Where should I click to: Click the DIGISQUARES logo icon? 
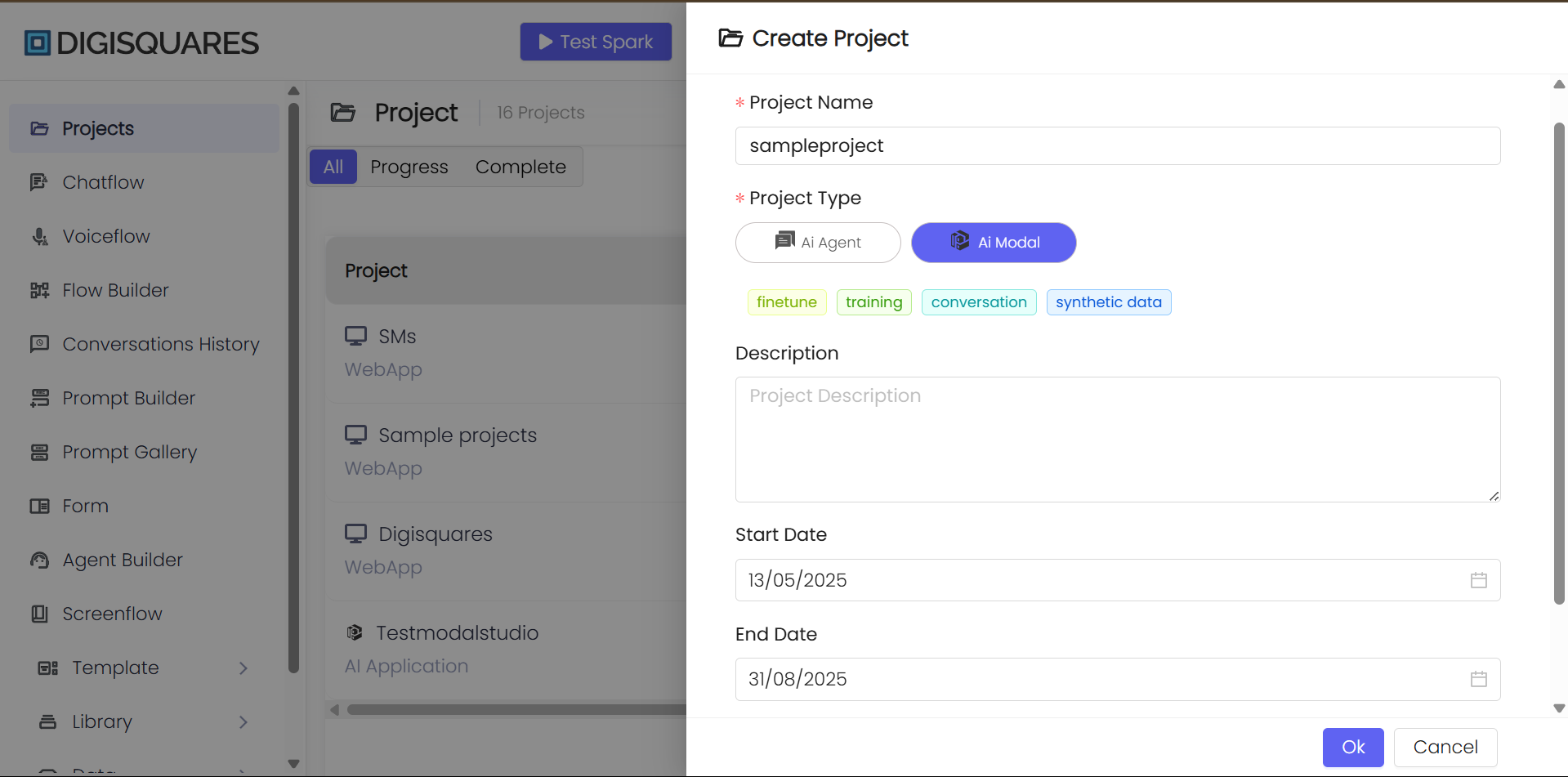point(38,42)
